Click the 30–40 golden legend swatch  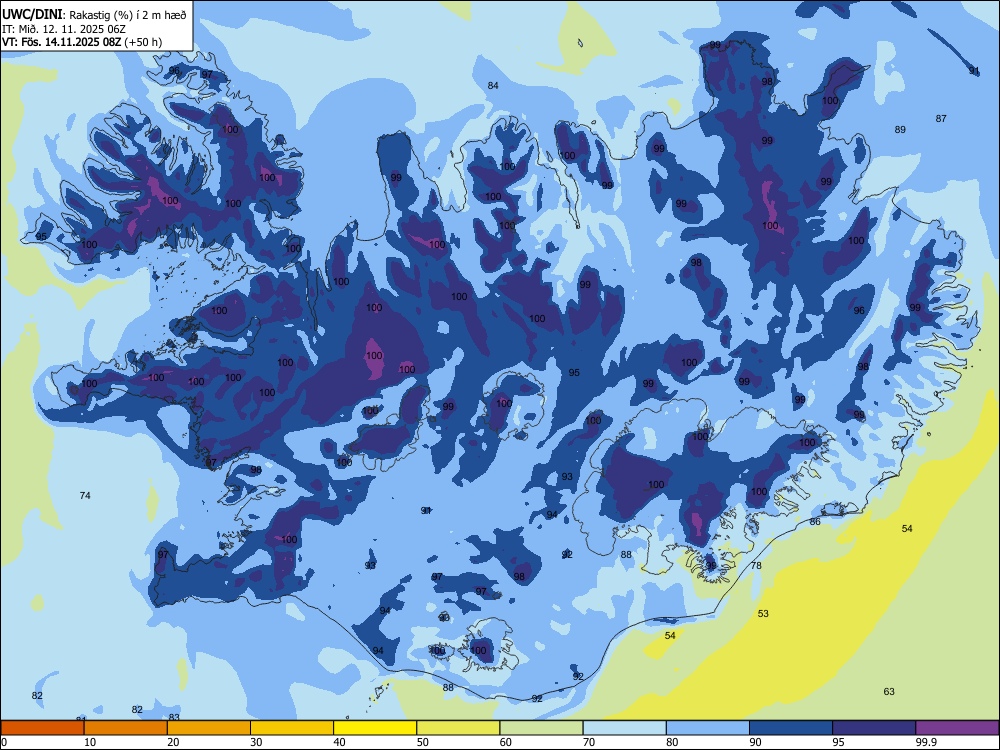292,728
